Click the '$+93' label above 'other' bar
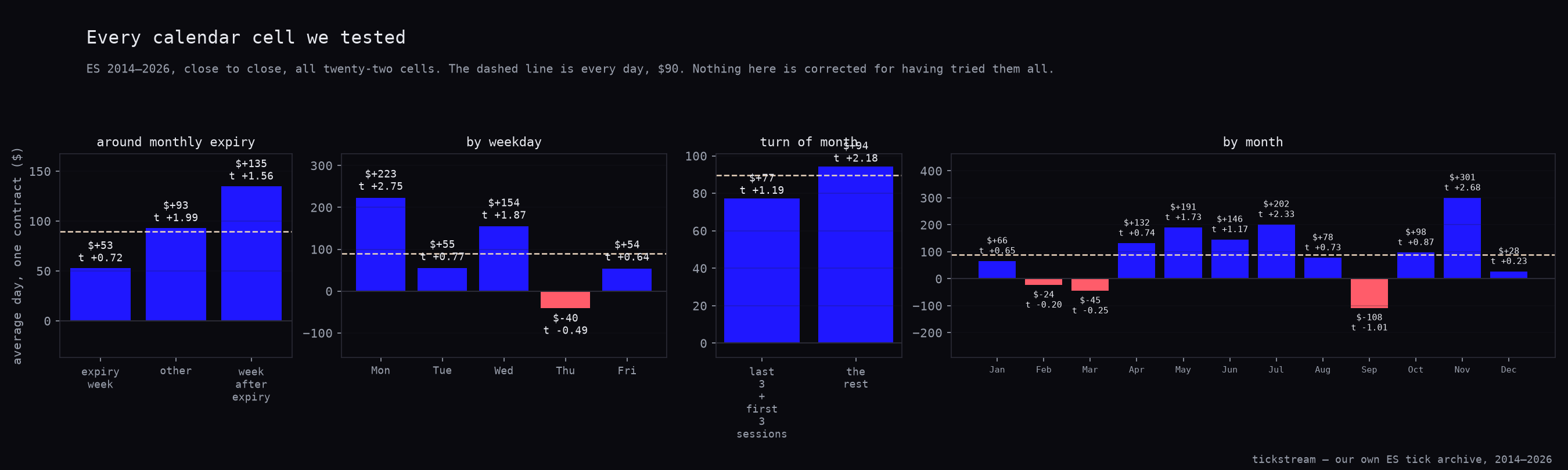The height and width of the screenshot is (470, 1568). 176,205
